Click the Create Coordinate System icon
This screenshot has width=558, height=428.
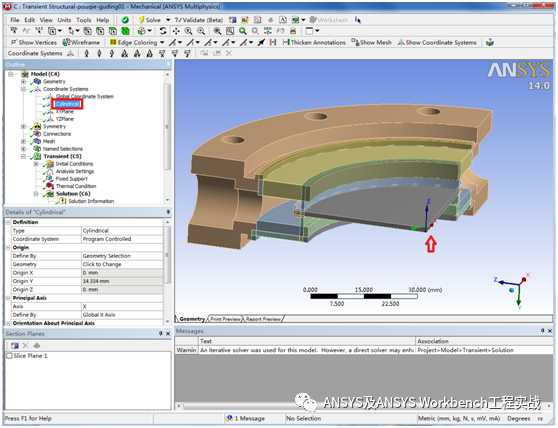coord(71,53)
